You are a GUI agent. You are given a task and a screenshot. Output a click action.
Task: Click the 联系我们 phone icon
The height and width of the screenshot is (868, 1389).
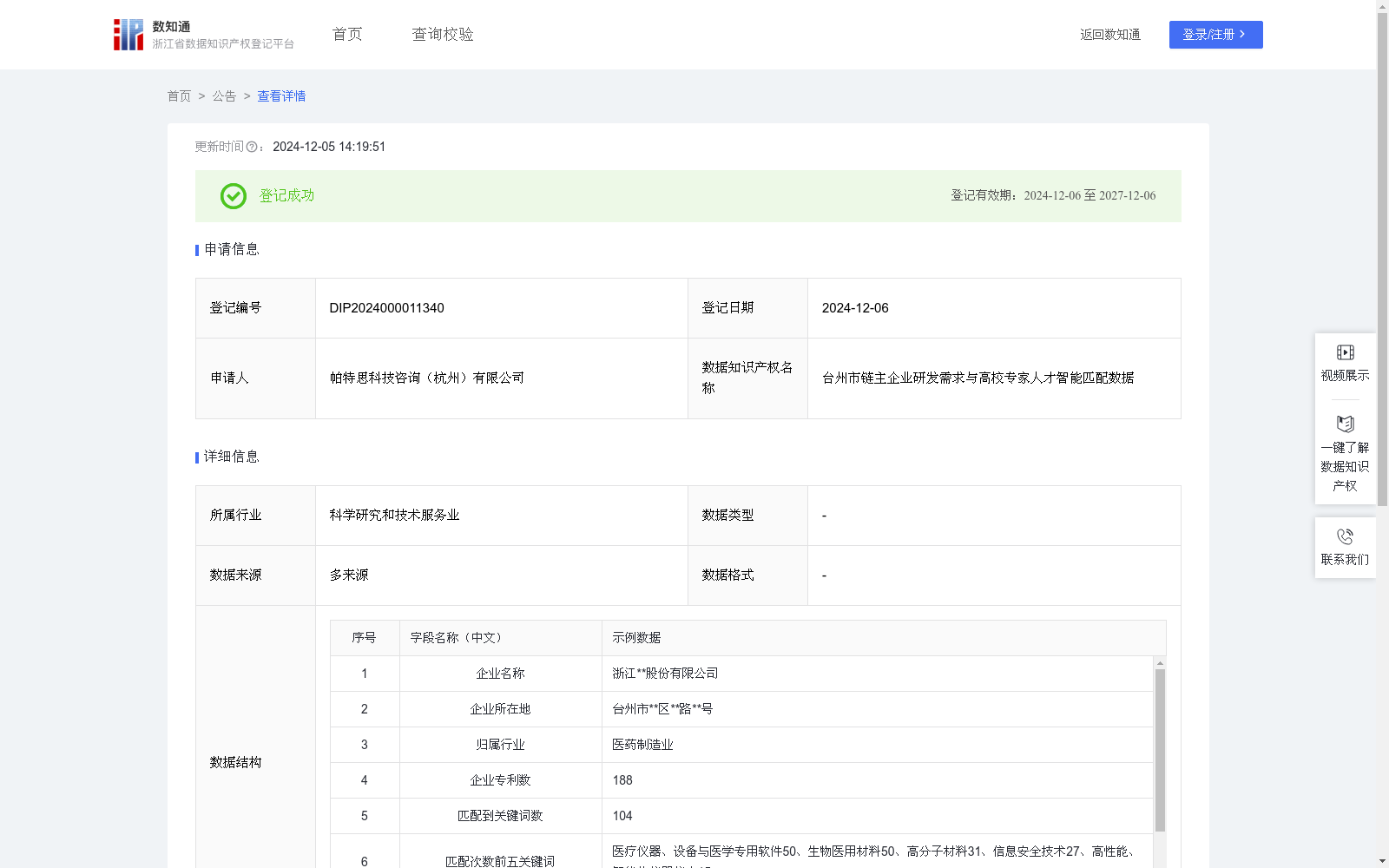(1345, 537)
